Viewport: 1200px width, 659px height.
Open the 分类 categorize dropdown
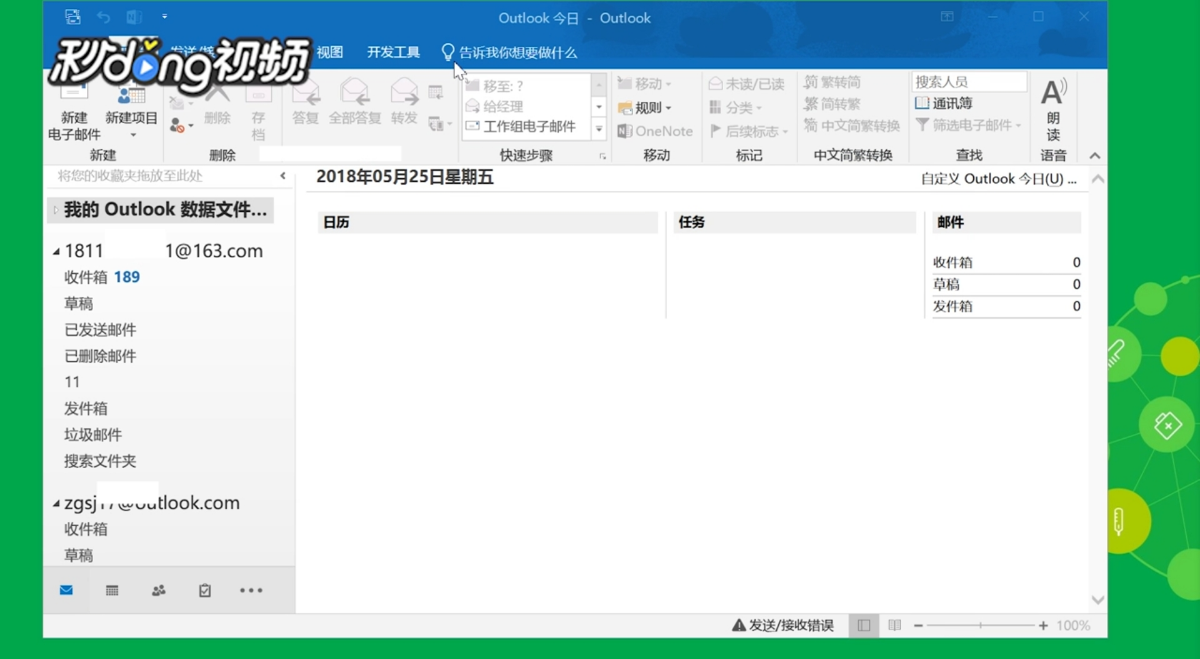pos(736,107)
